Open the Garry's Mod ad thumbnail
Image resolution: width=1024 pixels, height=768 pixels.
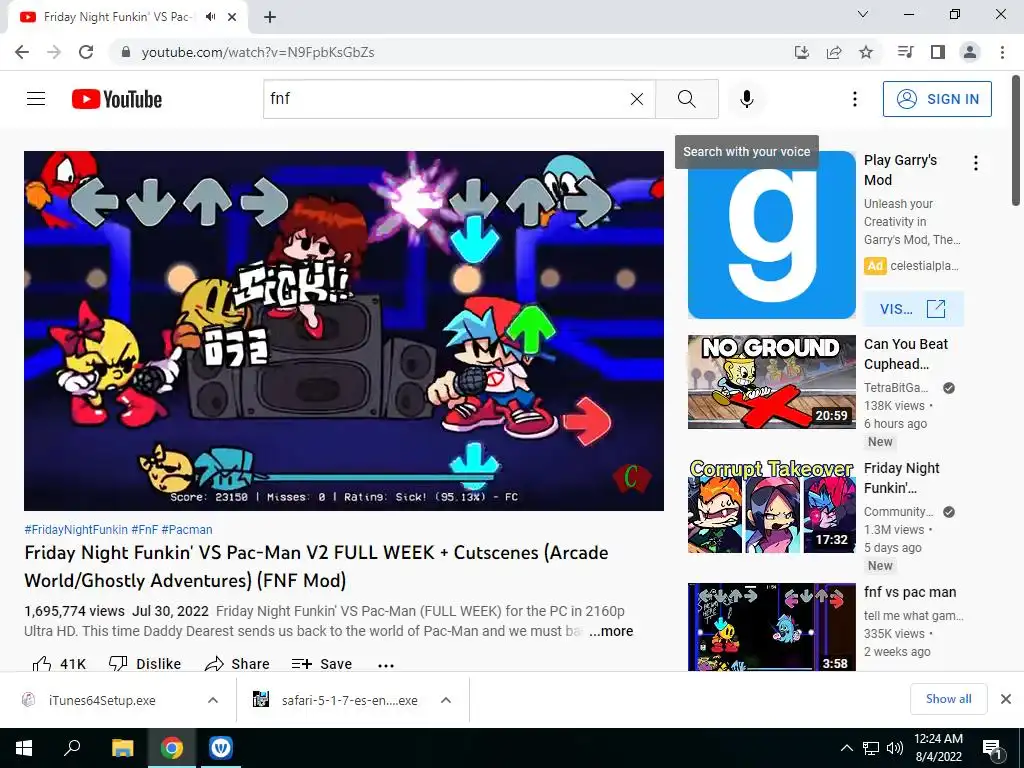pos(771,235)
